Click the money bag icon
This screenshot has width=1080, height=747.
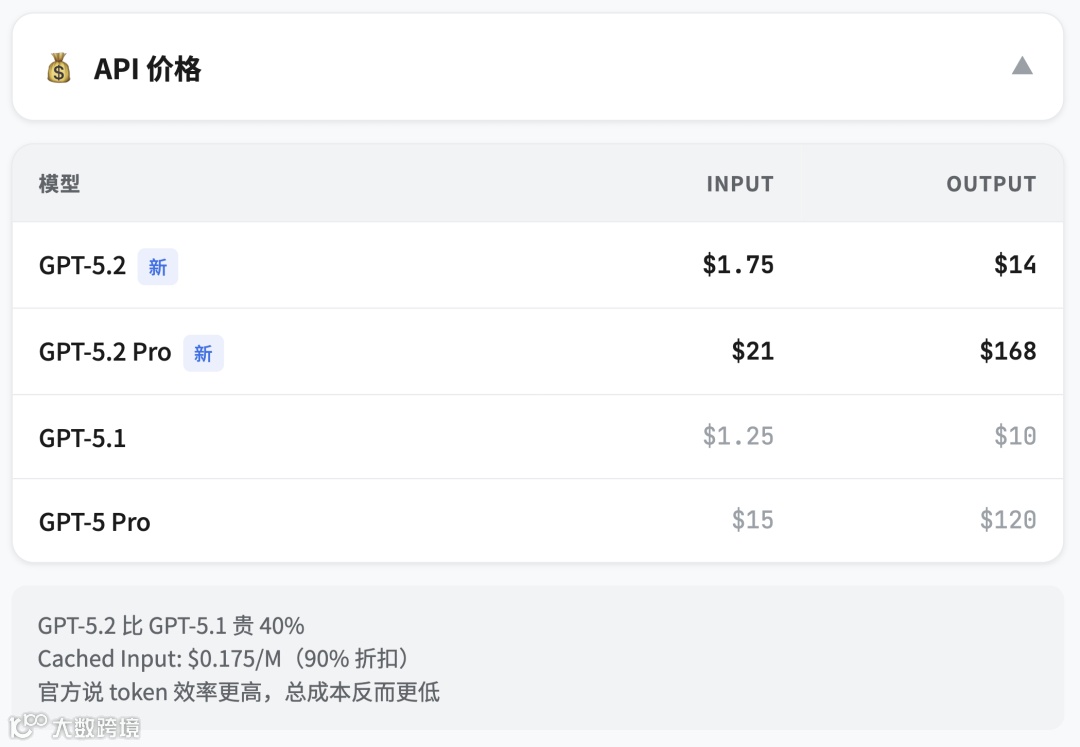[59, 69]
